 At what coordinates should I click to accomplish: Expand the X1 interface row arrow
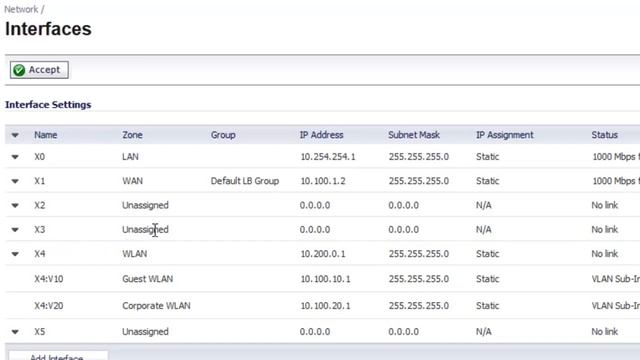(15, 181)
